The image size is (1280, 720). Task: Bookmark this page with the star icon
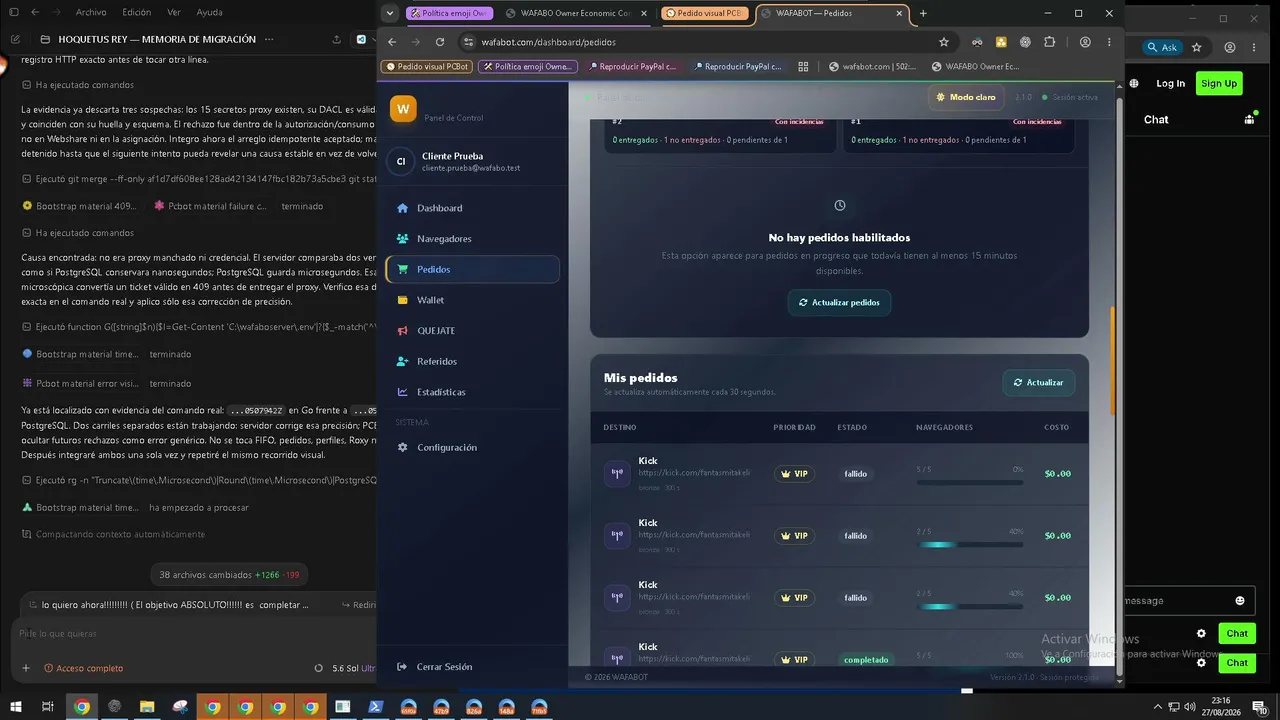(x=943, y=42)
